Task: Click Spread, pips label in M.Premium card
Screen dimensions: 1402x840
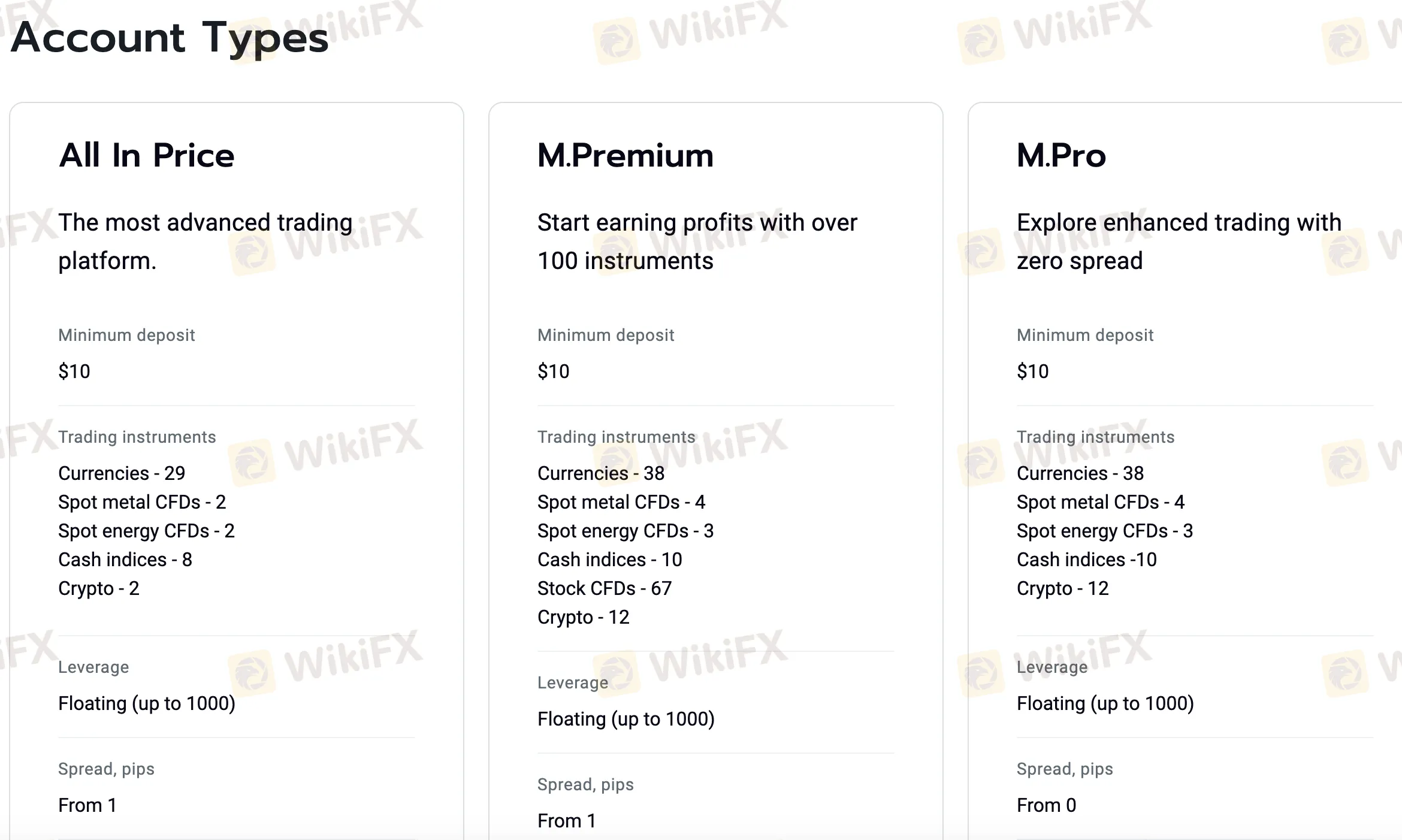Action: pyautogui.click(x=585, y=784)
